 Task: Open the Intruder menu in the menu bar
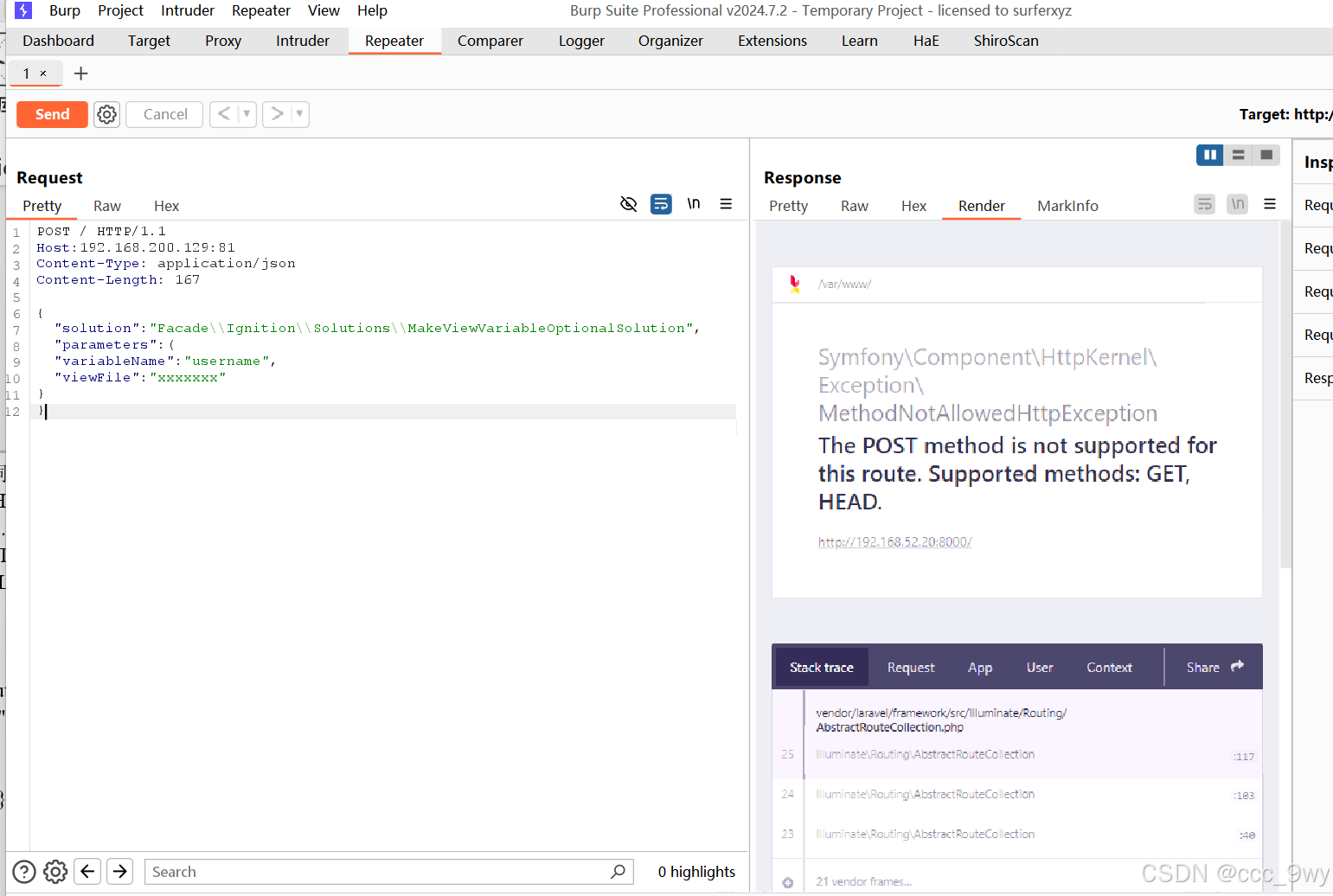click(x=188, y=10)
